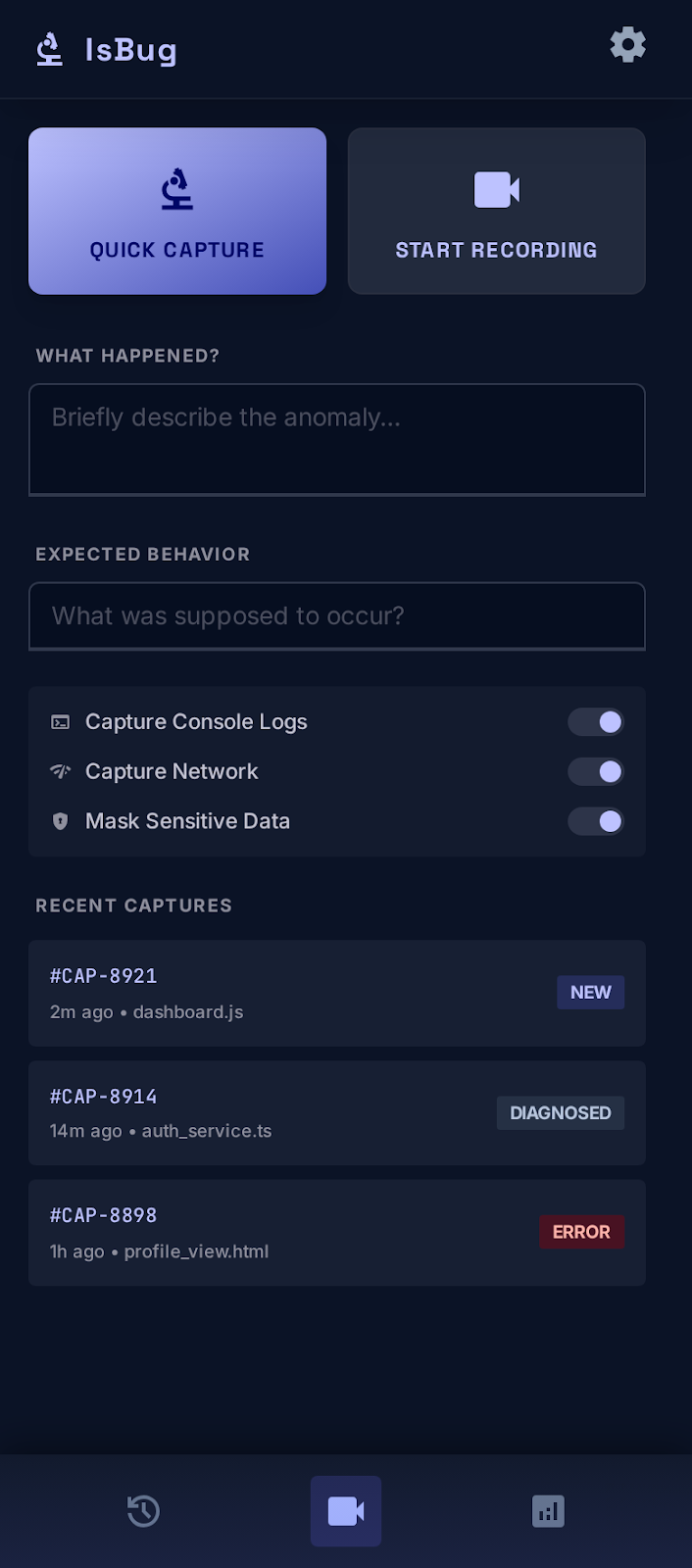
Task: Click the anomaly description text area
Action: (337, 439)
